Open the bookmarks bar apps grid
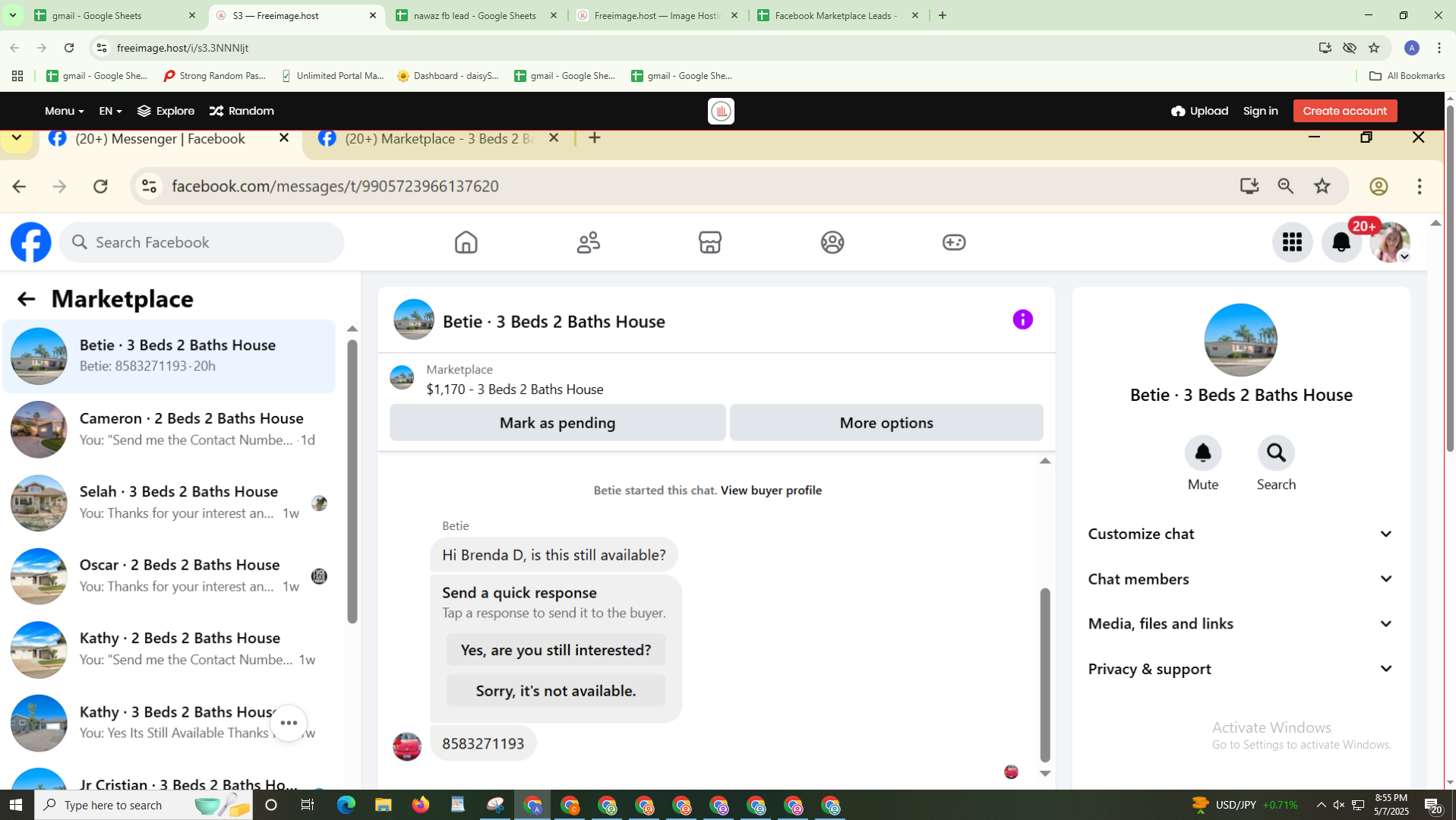The height and width of the screenshot is (820, 1456). pyautogui.click(x=17, y=76)
